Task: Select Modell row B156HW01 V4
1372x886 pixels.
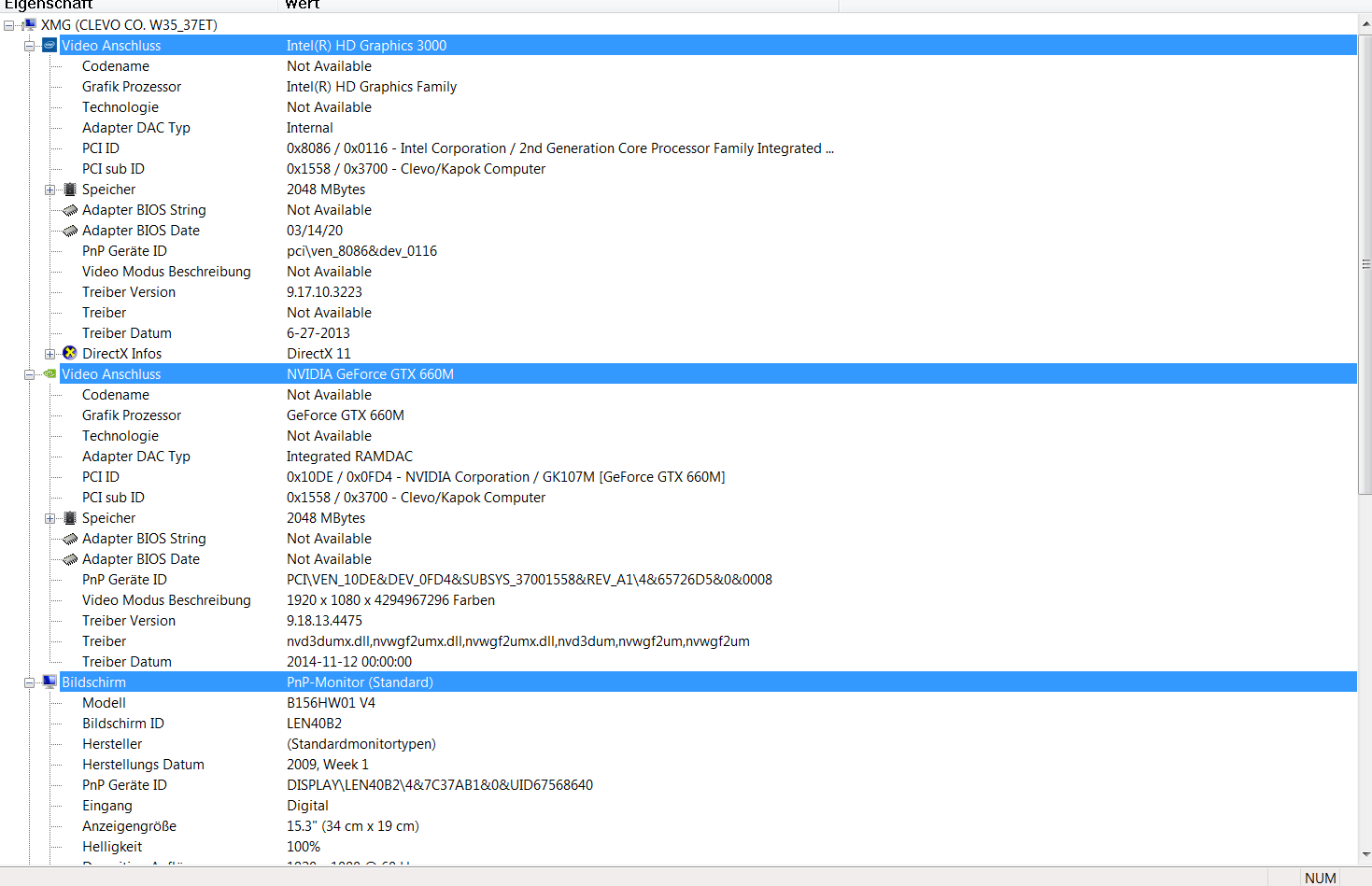Action: tap(708, 703)
